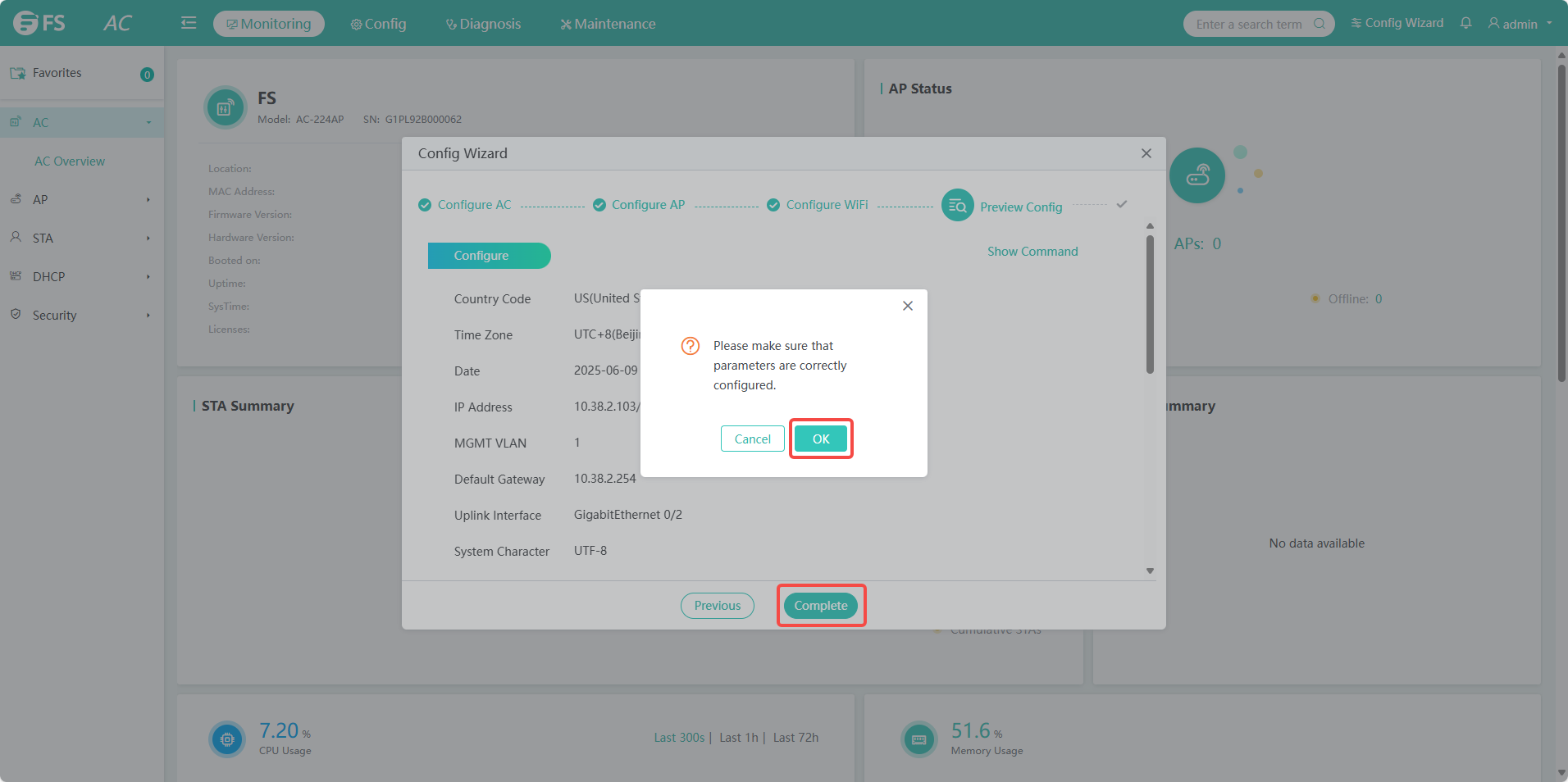Image resolution: width=1568 pixels, height=782 pixels.
Task: Expand the Security sidebar menu
Action: (x=82, y=315)
